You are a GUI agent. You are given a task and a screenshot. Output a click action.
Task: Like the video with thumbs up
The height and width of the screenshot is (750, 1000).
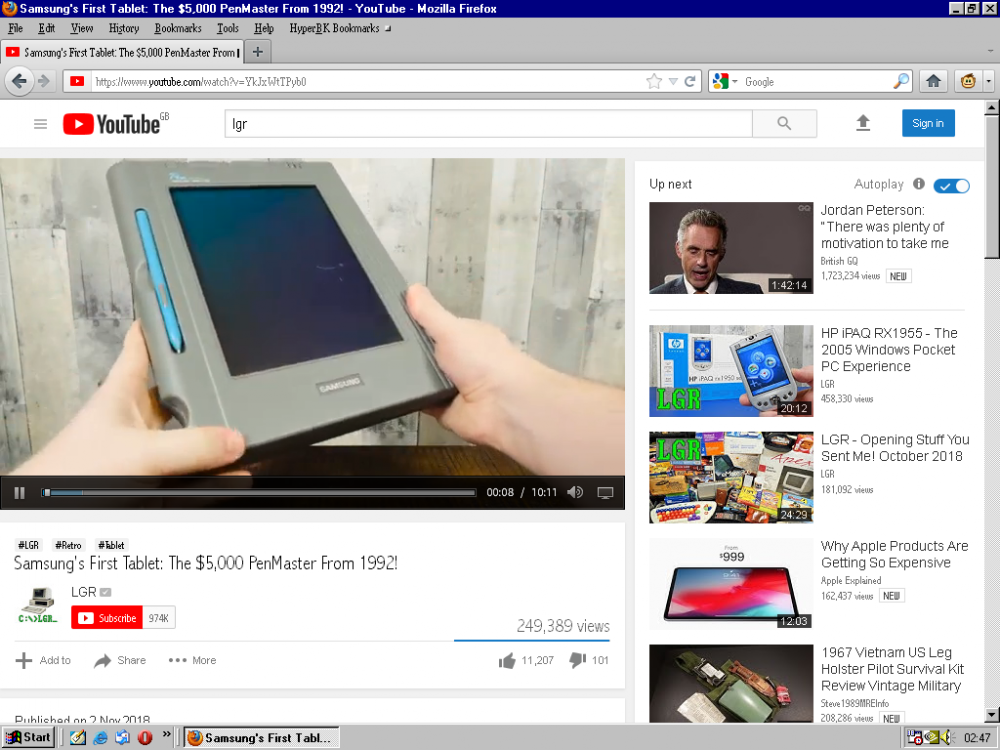[507, 660]
